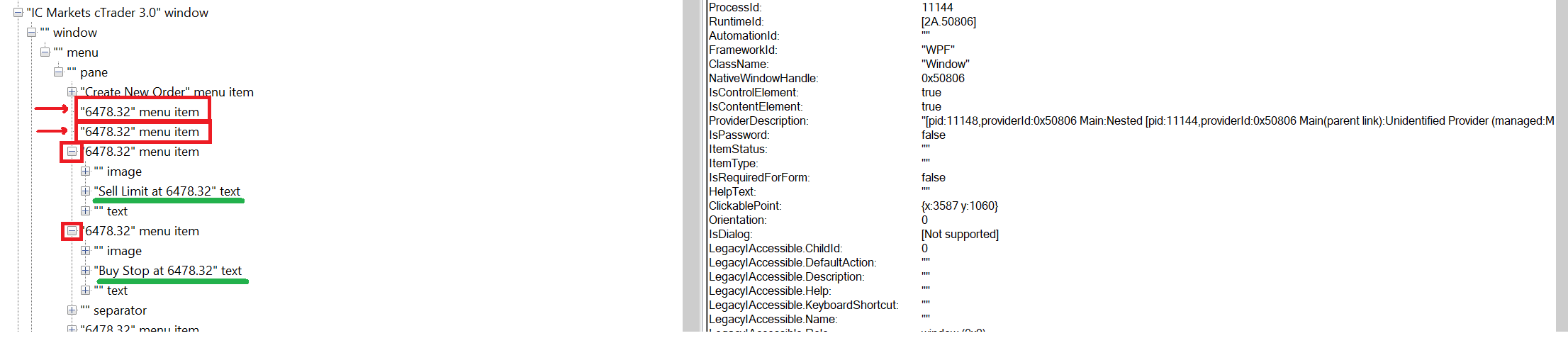1568x343 pixels.
Task: Collapse menu item containing Buy Stop text
Action: (x=72, y=230)
